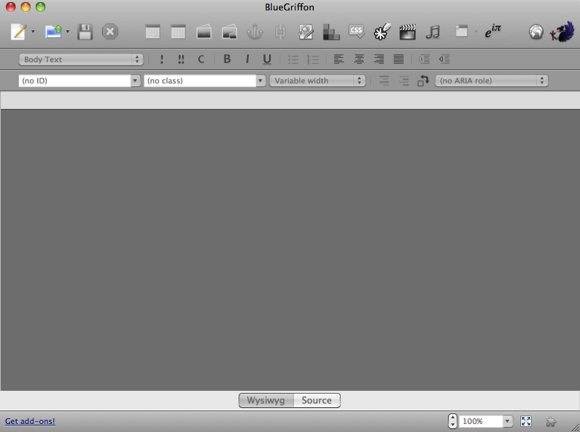Save the document with the floppy disk icon

[85, 32]
